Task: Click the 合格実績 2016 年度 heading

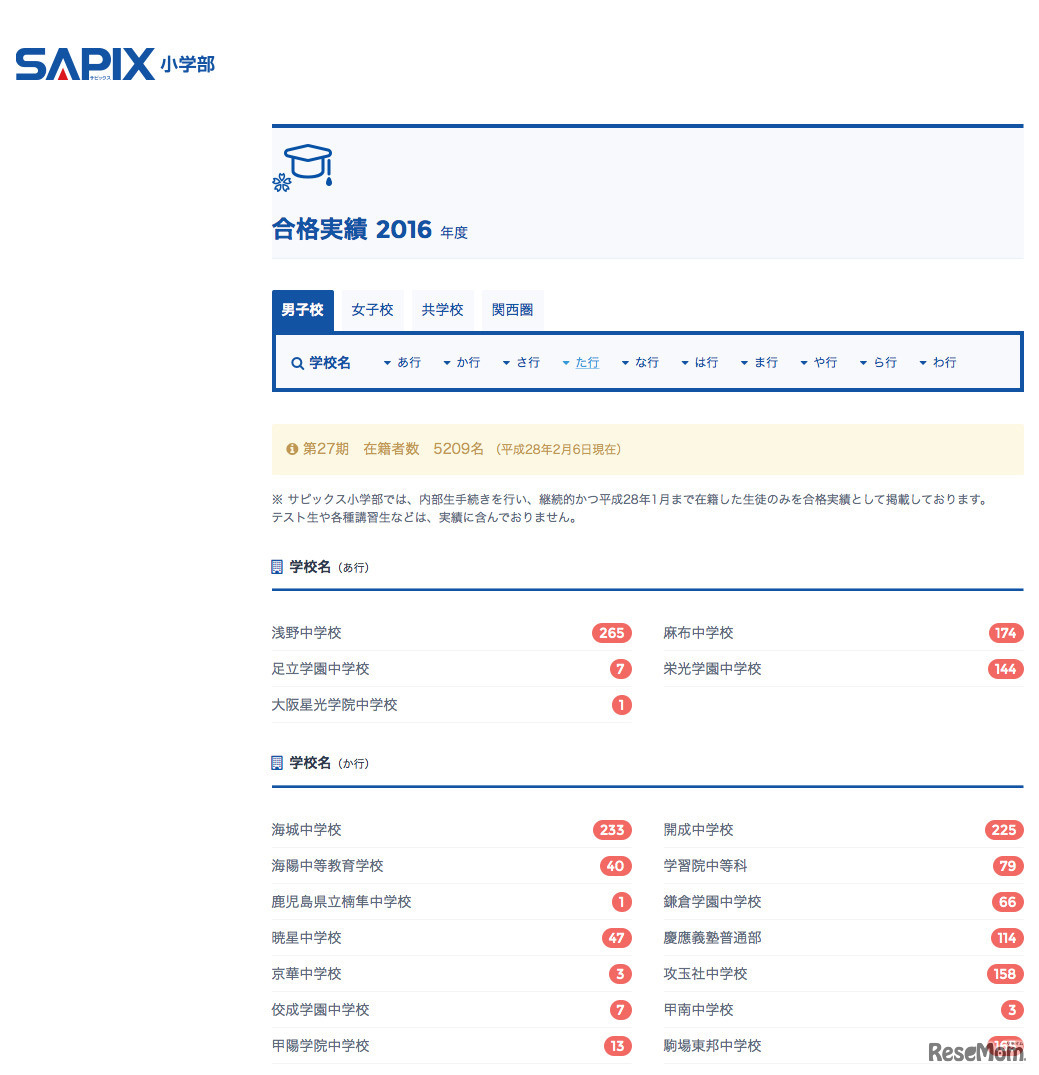Action: (370, 229)
